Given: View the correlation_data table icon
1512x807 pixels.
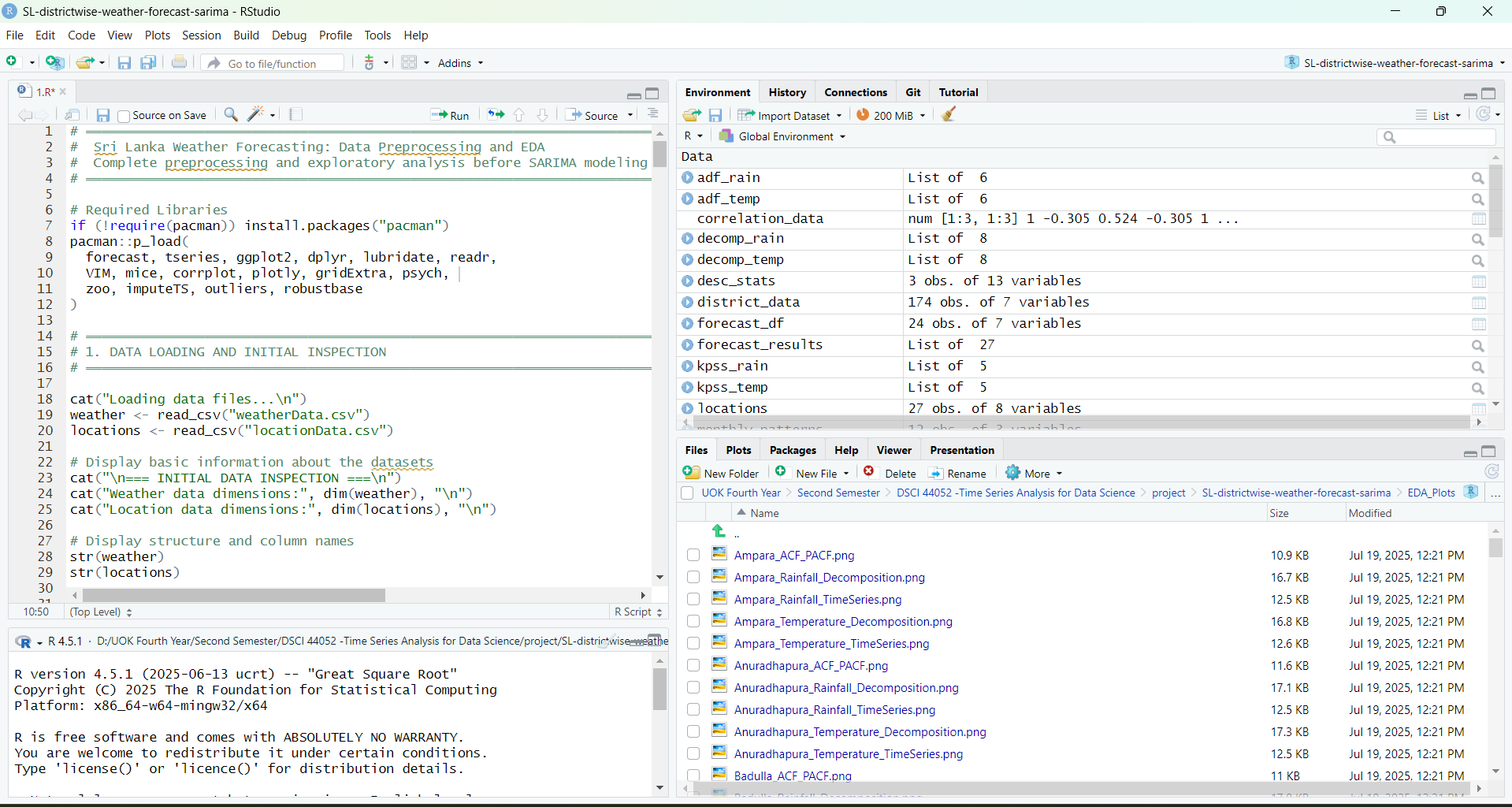Looking at the screenshot, I should click(x=1478, y=219).
